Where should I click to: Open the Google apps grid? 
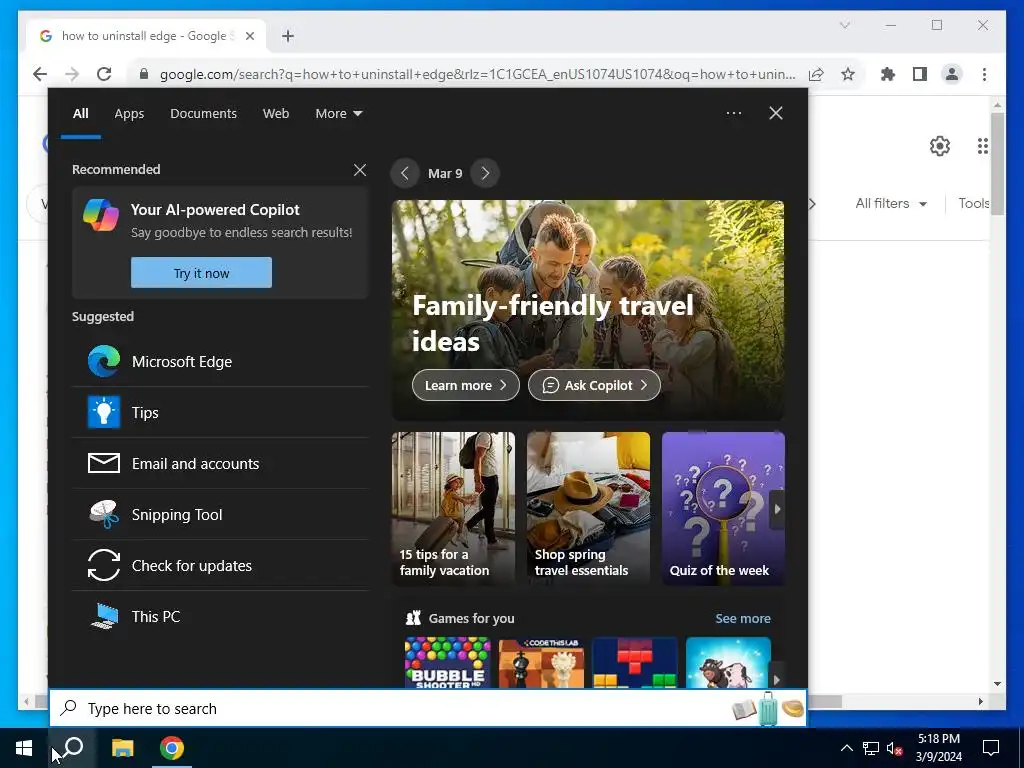[x=983, y=146]
